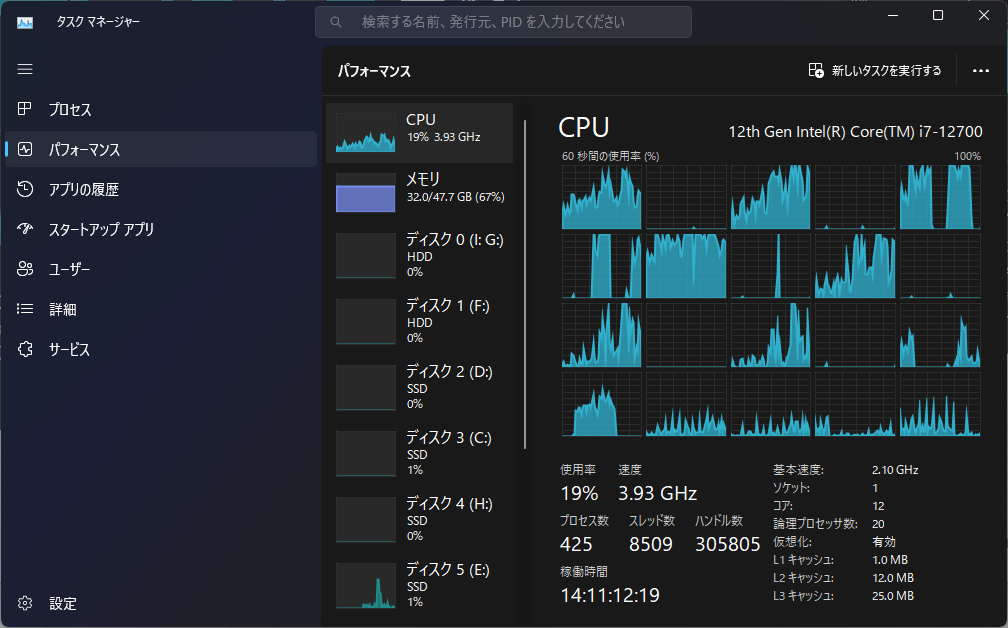Select ディスク 5 (E:) entry
The image size is (1008, 628).
point(420,586)
